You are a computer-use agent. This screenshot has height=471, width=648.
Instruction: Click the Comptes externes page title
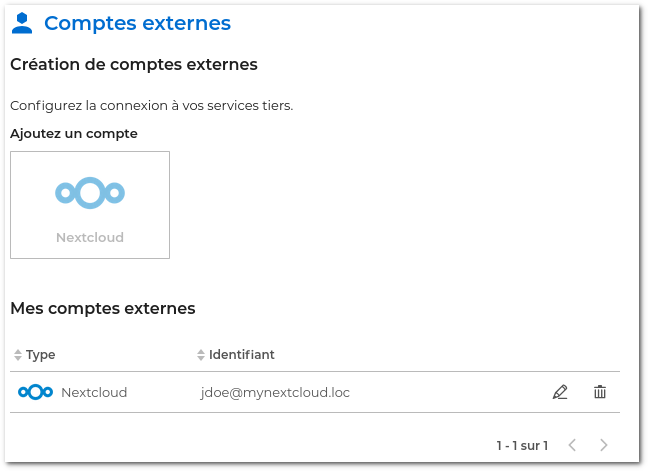click(137, 23)
